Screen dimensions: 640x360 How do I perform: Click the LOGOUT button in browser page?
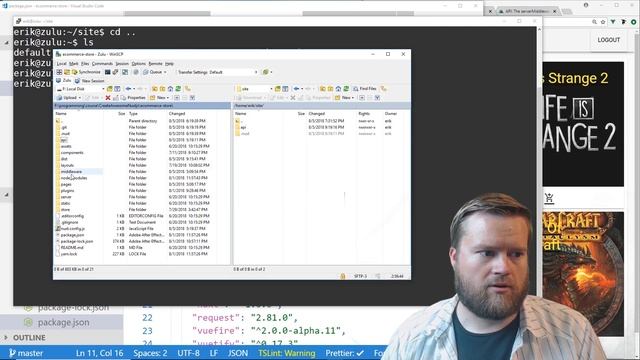click(609, 40)
